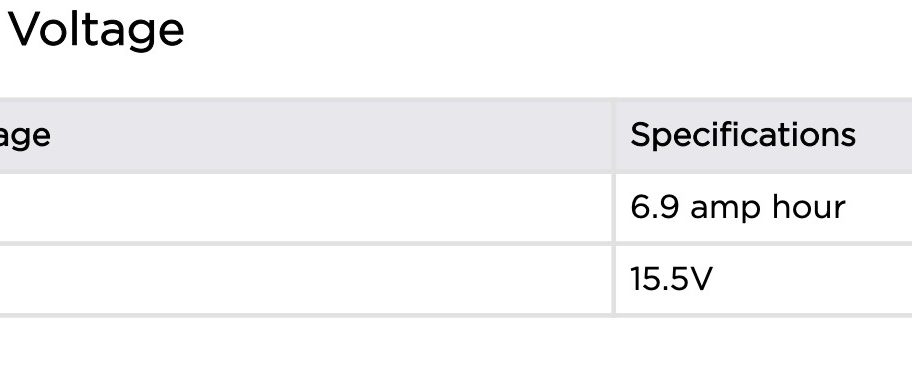Click the border between header and "6.9 amp hour" row
This screenshot has width=912, height=382.
click(x=456, y=172)
